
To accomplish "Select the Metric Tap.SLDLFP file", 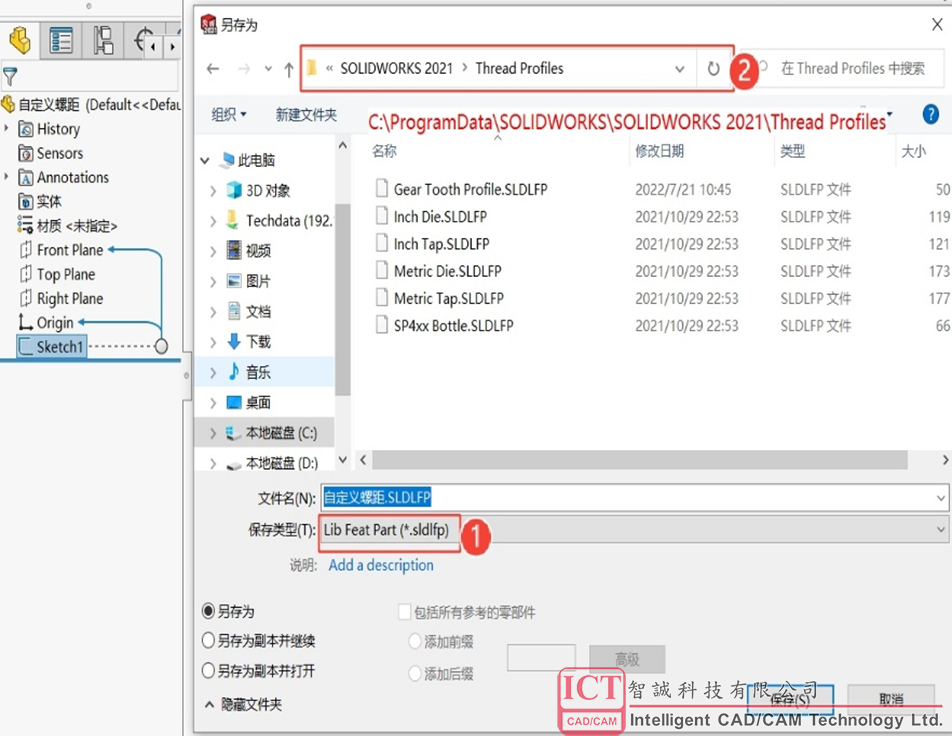I will point(449,298).
